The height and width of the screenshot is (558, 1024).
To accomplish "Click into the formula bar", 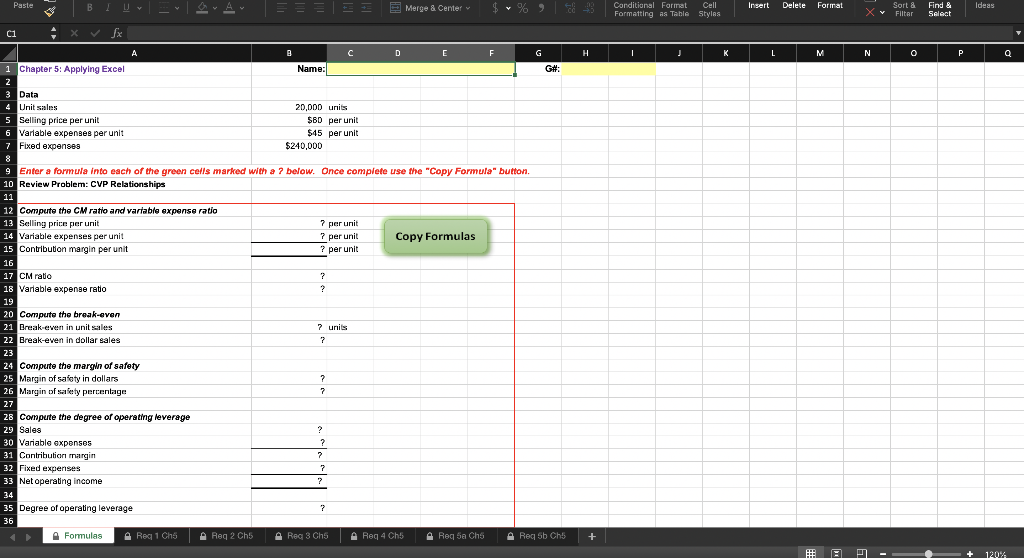I will (569, 33).
